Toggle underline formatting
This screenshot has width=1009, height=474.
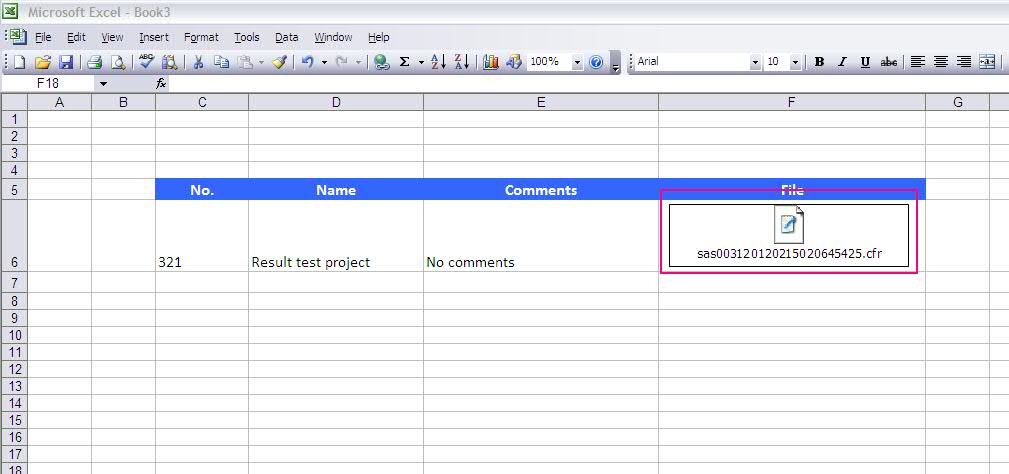tap(865, 62)
